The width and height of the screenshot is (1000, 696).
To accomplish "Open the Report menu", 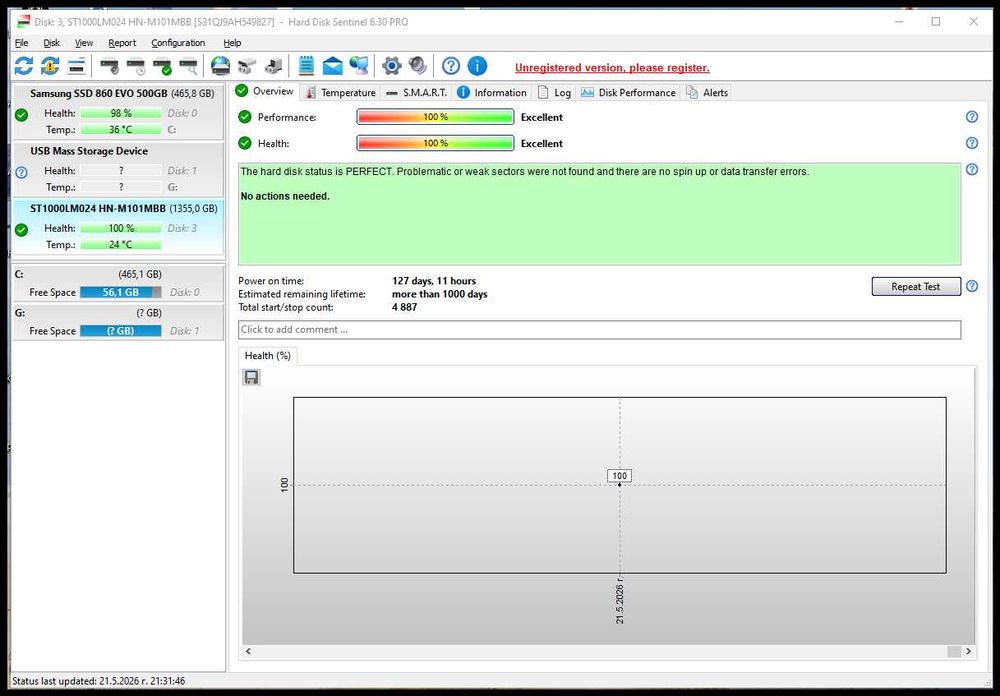I will pos(122,43).
